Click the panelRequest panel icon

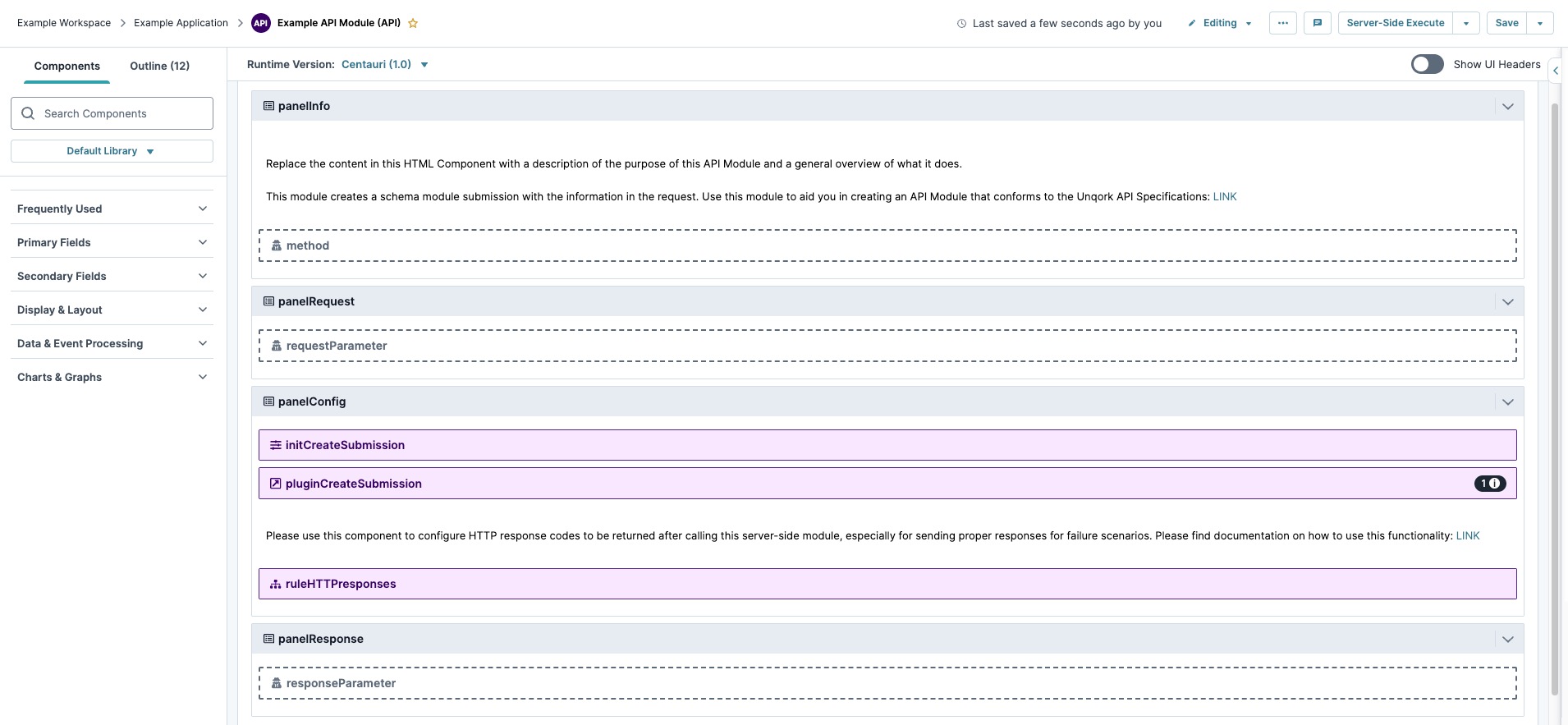(x=268, y=301)
